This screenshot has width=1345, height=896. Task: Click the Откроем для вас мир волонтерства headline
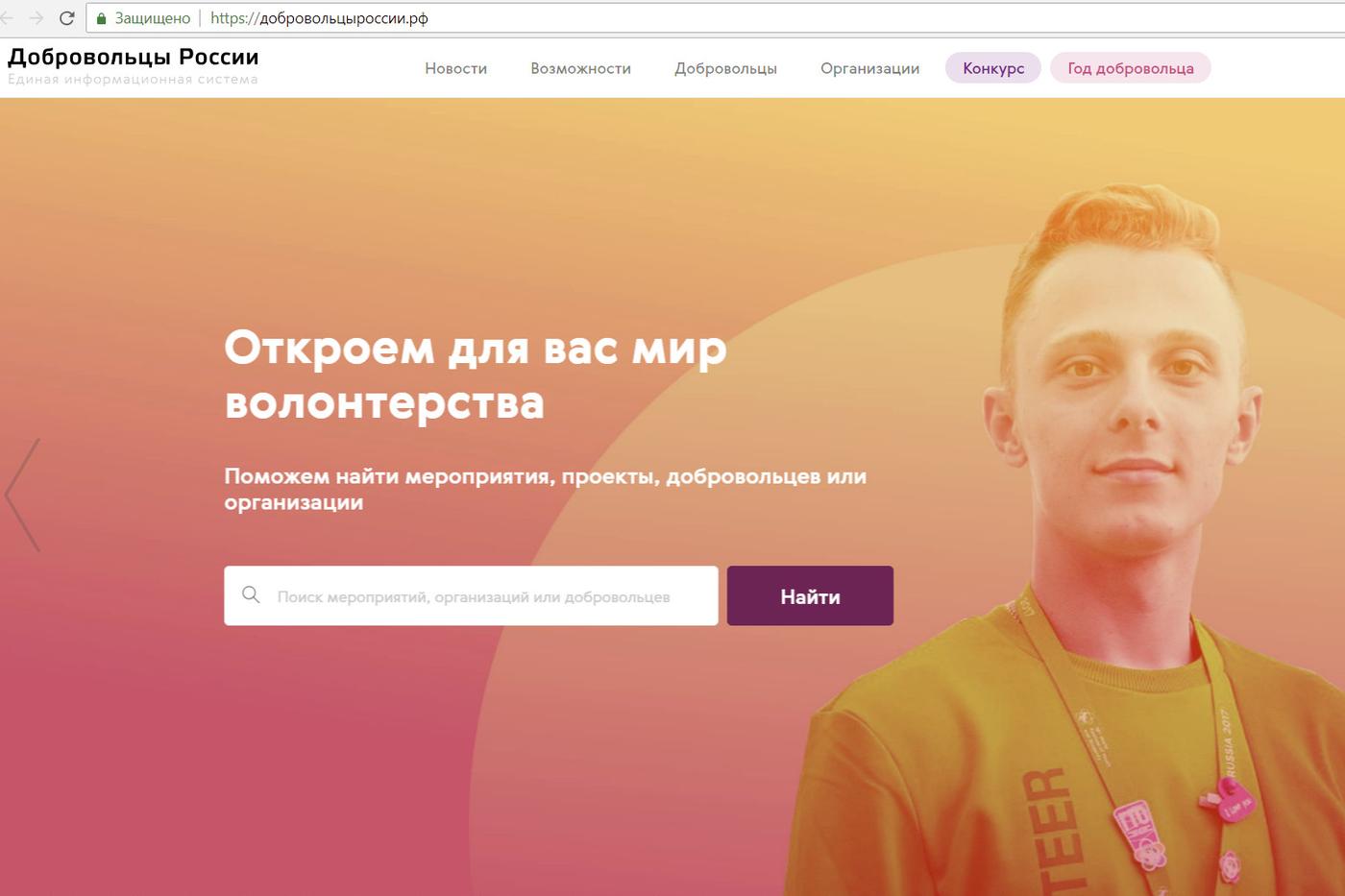pos(476,375)
